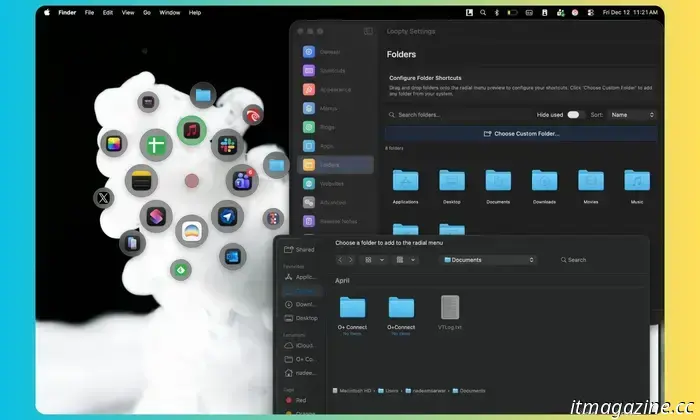The height and width of the screenshot is (420, 700).
Task: Open Desktop in file dialog sidebar
Action: (x=300, y=318)
